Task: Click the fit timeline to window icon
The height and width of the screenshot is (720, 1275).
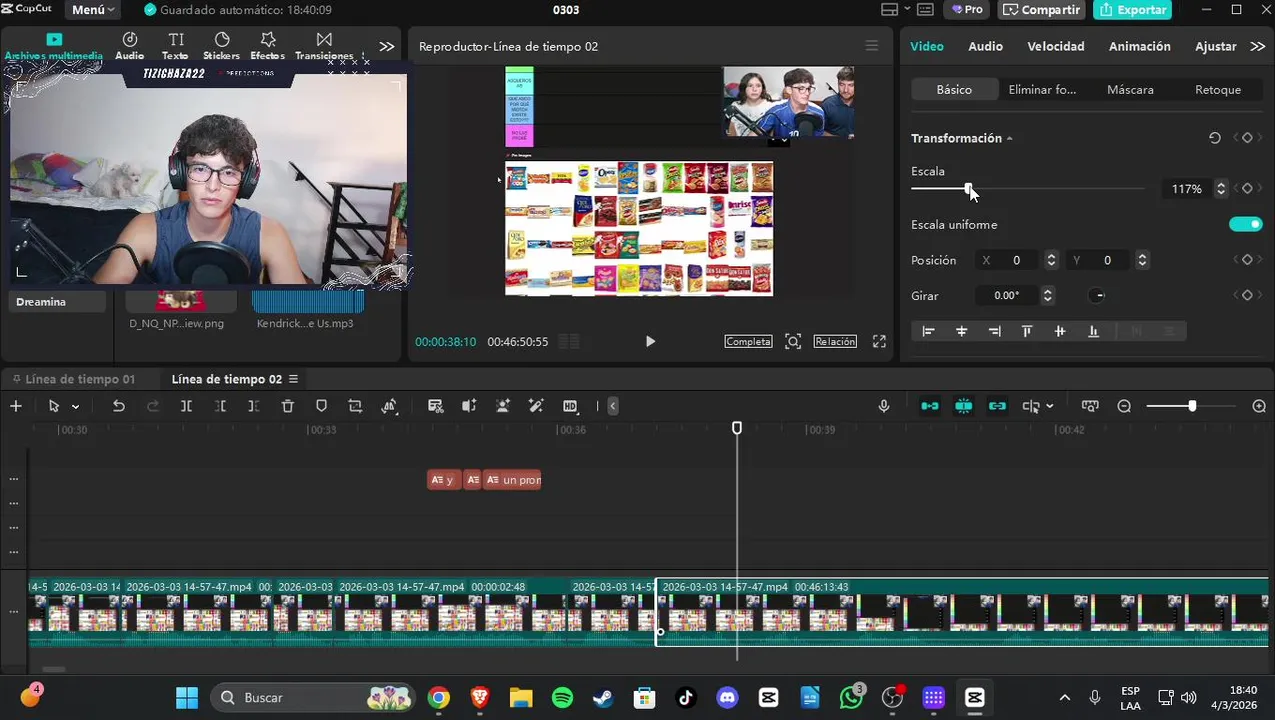Action: pos(1090,406)
